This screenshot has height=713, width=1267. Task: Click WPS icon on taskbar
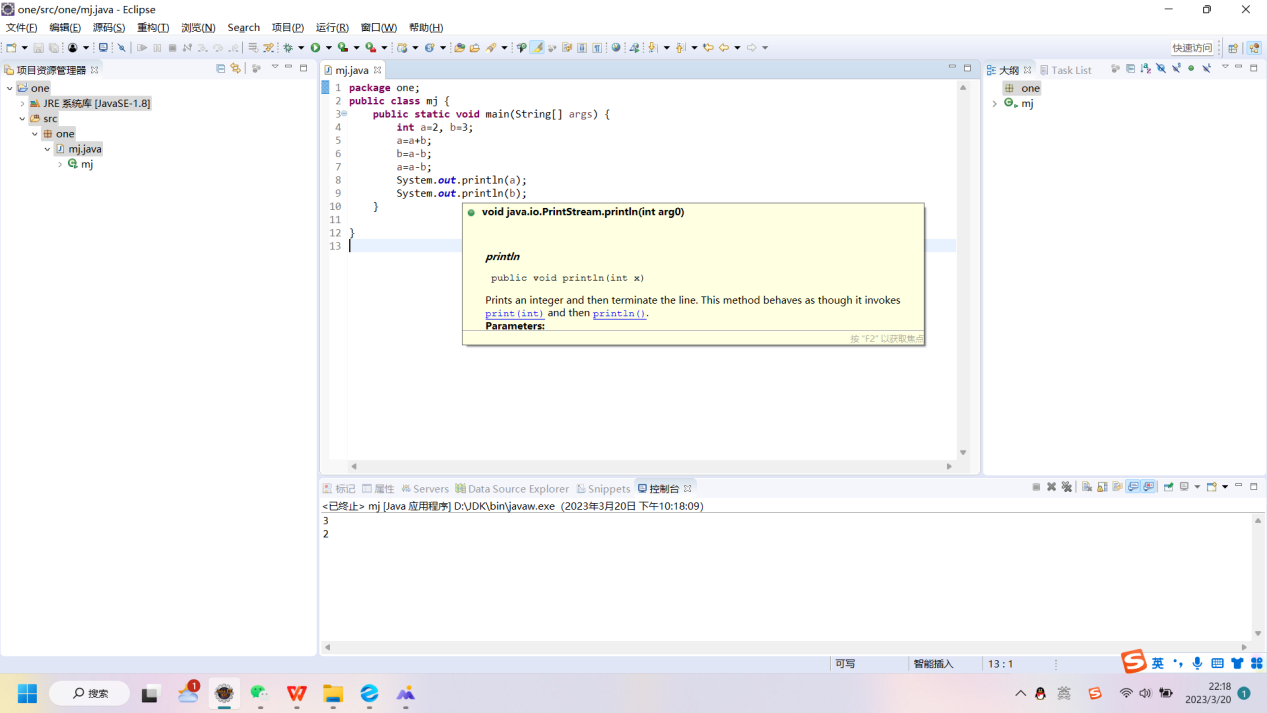(x=297, y=693)
